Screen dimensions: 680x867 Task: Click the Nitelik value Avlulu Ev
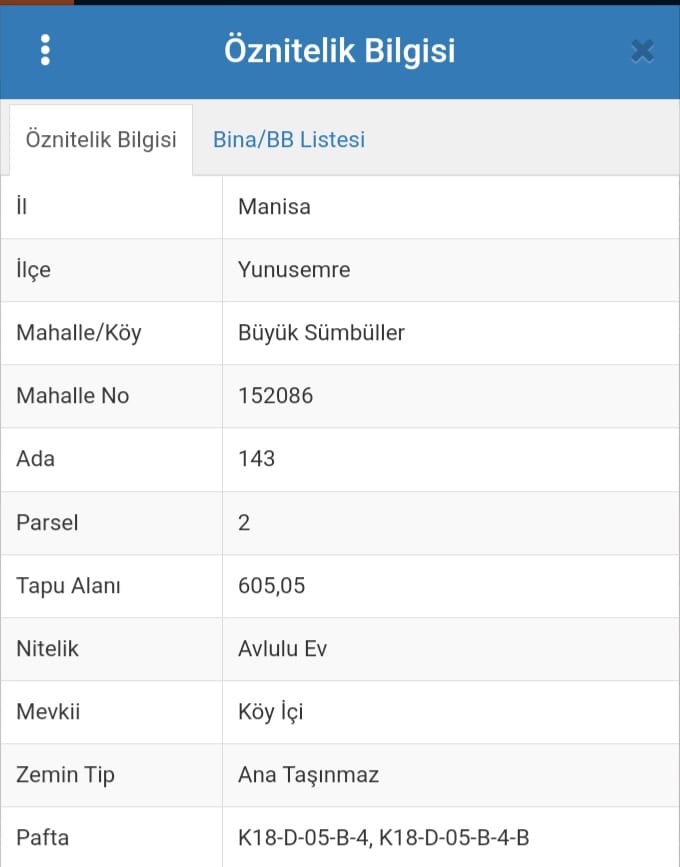pos(283,649)
